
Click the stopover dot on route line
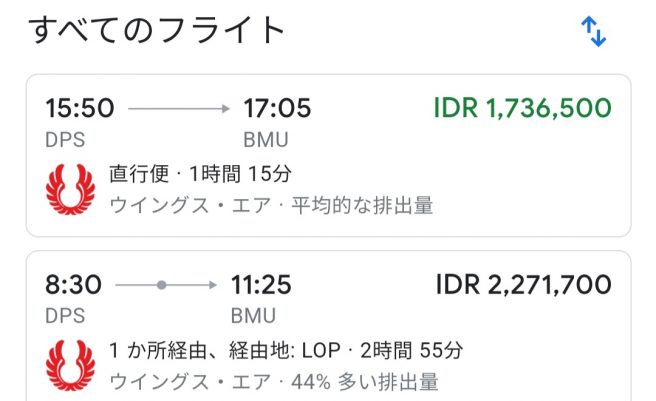161,285
